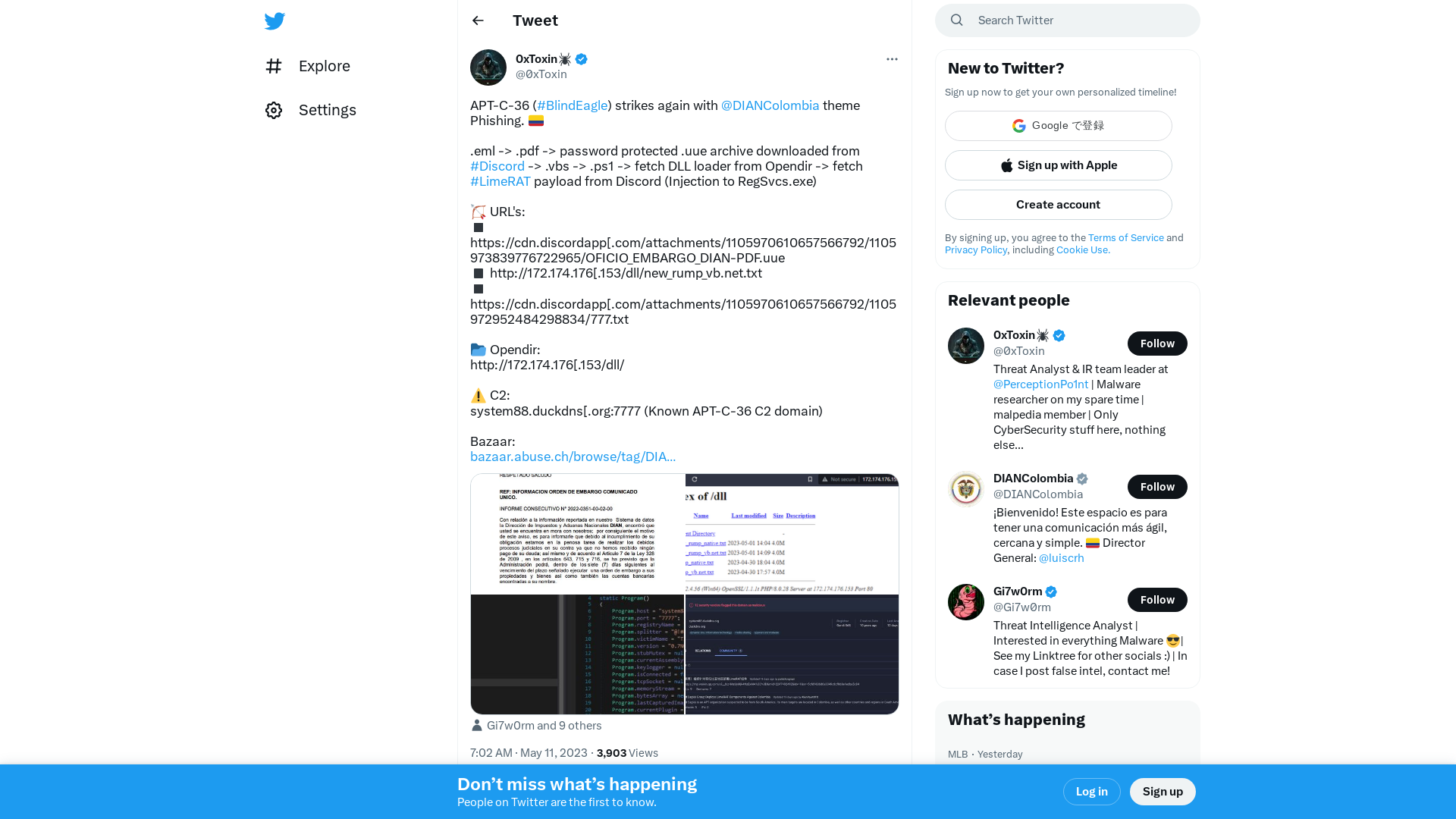Click the #BlindEagle hashtag link
The width and height of the screenshot is (1456, 819).
(572, 105)
